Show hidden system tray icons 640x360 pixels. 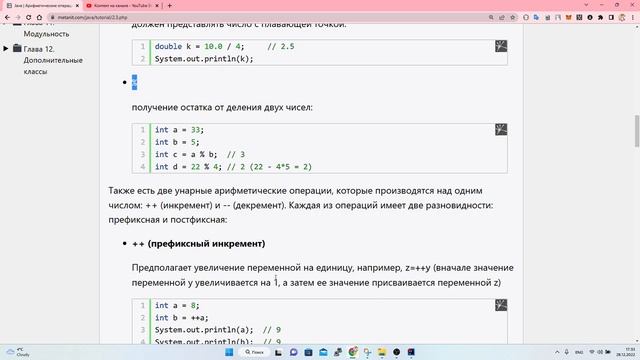click(557, 352)
